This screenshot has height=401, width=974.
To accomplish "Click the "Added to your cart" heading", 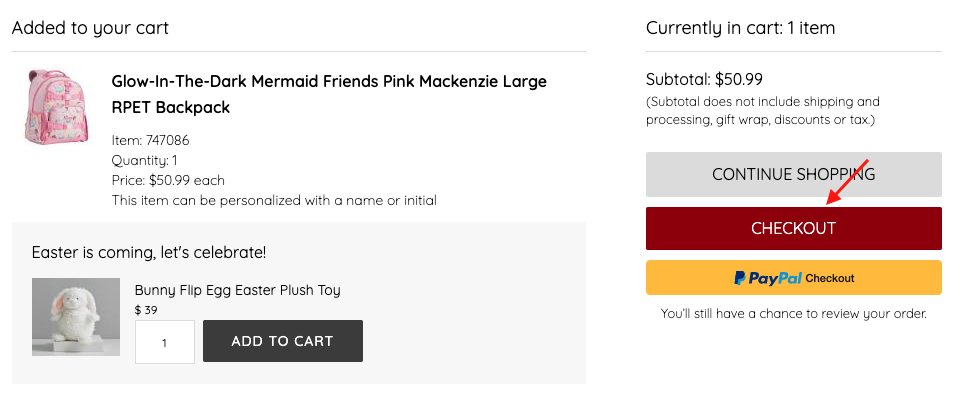I will pyautogui.click(x=90, y=28).
